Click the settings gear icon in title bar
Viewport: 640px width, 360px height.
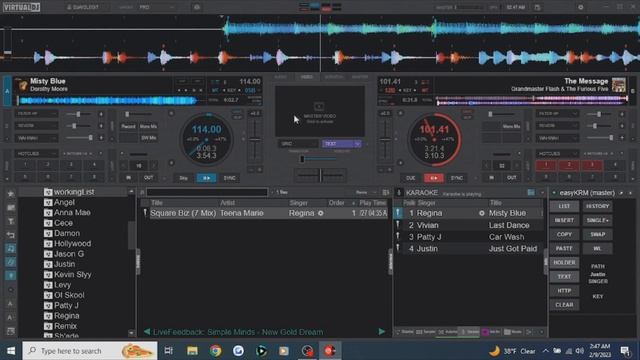tap(580, 7)
